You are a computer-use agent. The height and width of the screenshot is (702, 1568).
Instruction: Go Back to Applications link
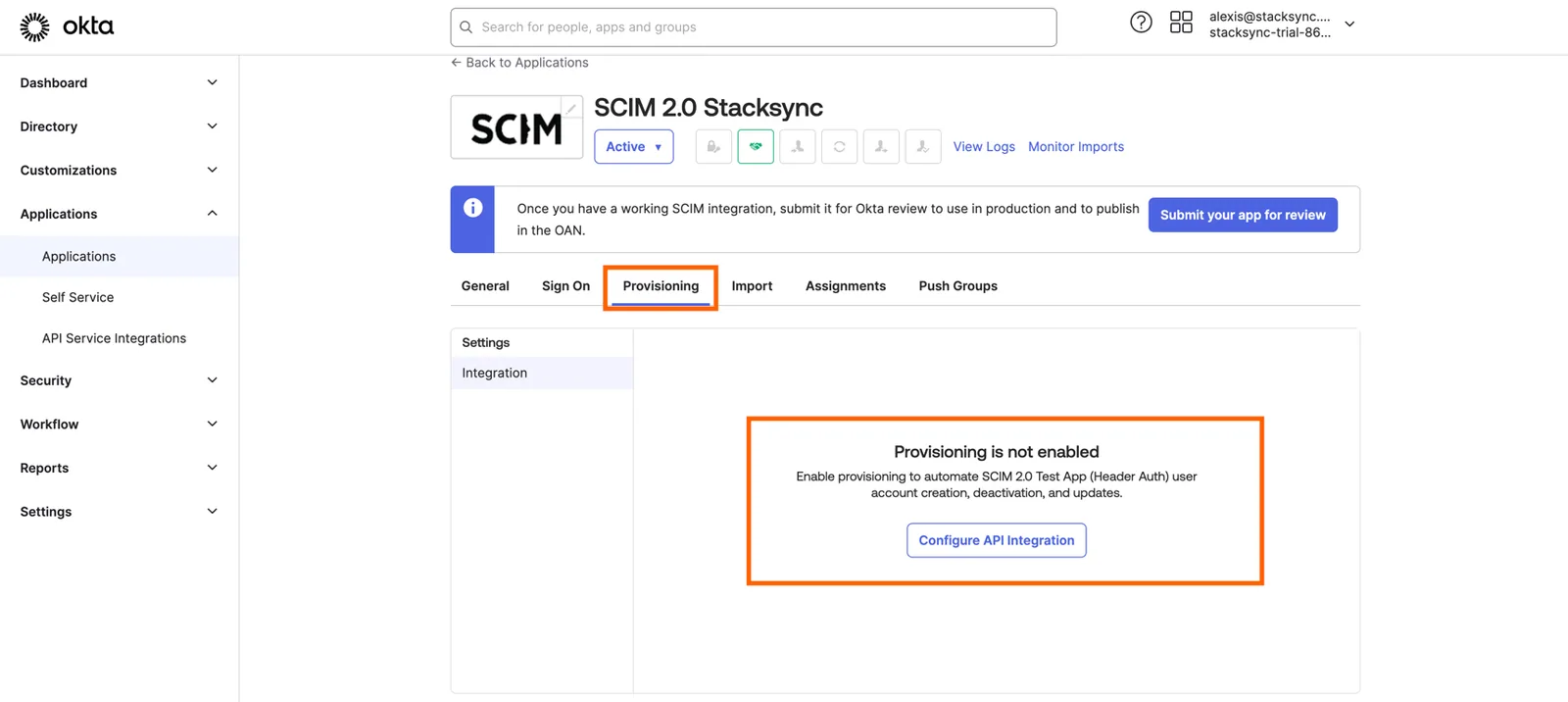519,63
